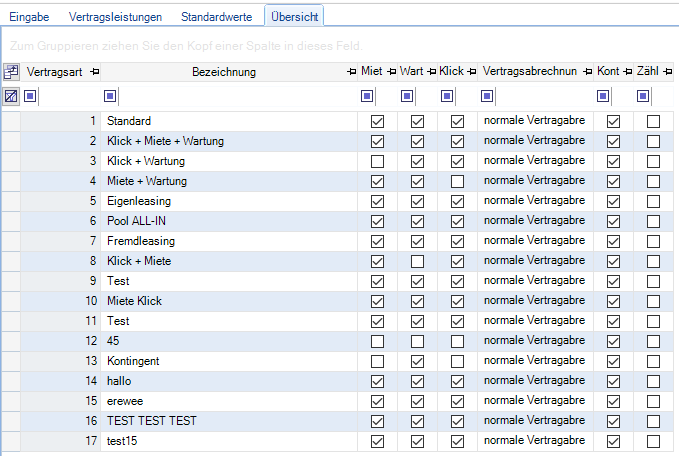Viewport: 679px width, 456px height.
Task: Toggle Klick checkbox for Miete + Wartung row
Action: pyautogui.click(x=457, y=181)
